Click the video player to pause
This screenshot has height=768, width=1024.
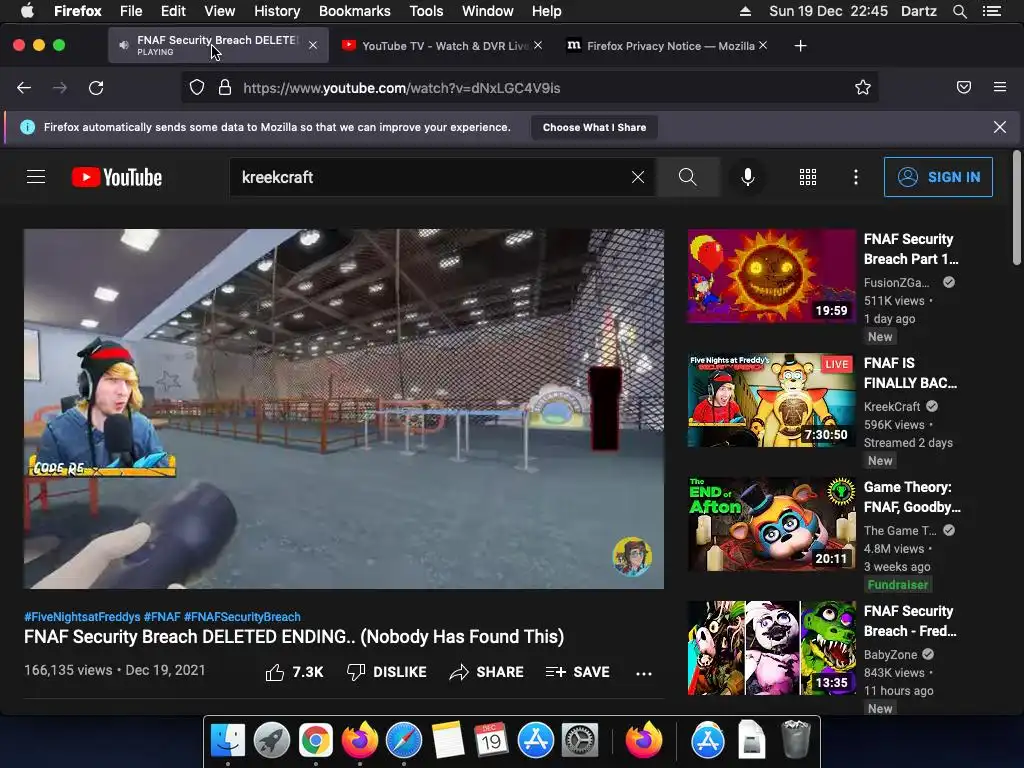(x=344, y=409)
